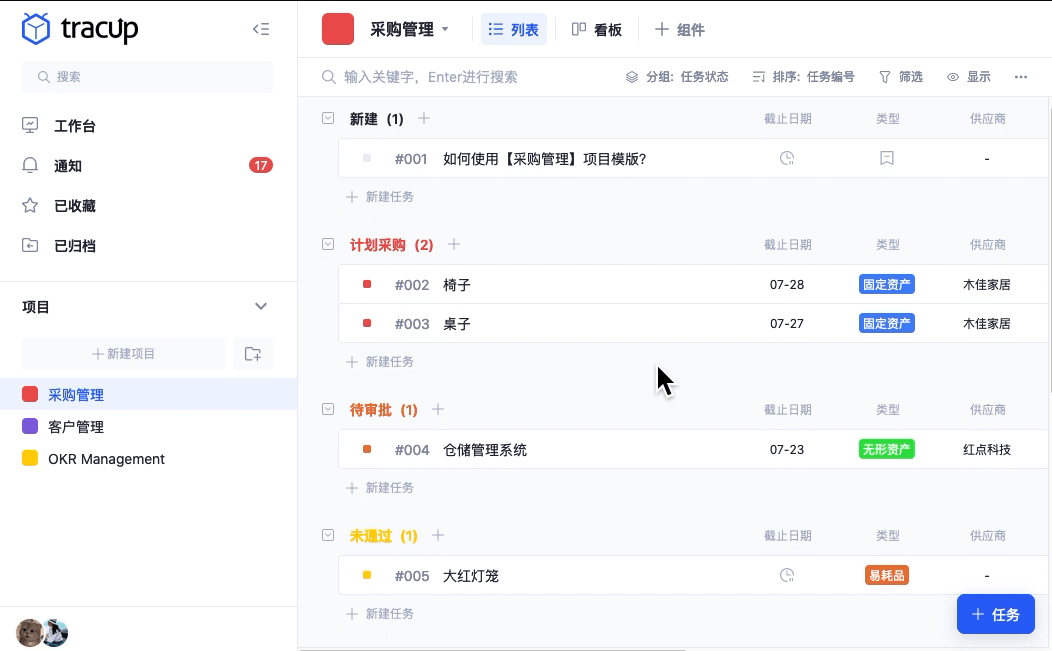Click the search input field above the task list
The width and height of the screenshot is (1052, 651).
click(450, 76)
